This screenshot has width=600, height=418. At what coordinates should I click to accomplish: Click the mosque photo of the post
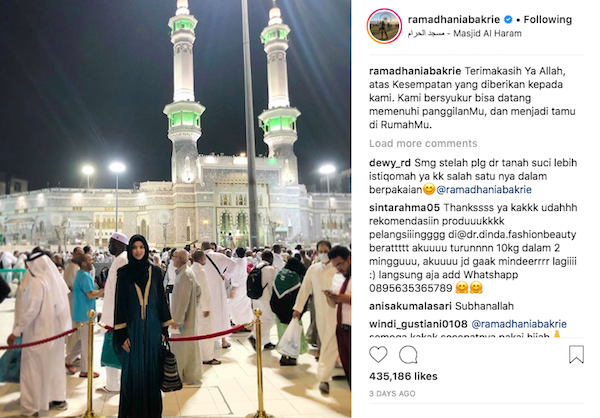point(175,209)
